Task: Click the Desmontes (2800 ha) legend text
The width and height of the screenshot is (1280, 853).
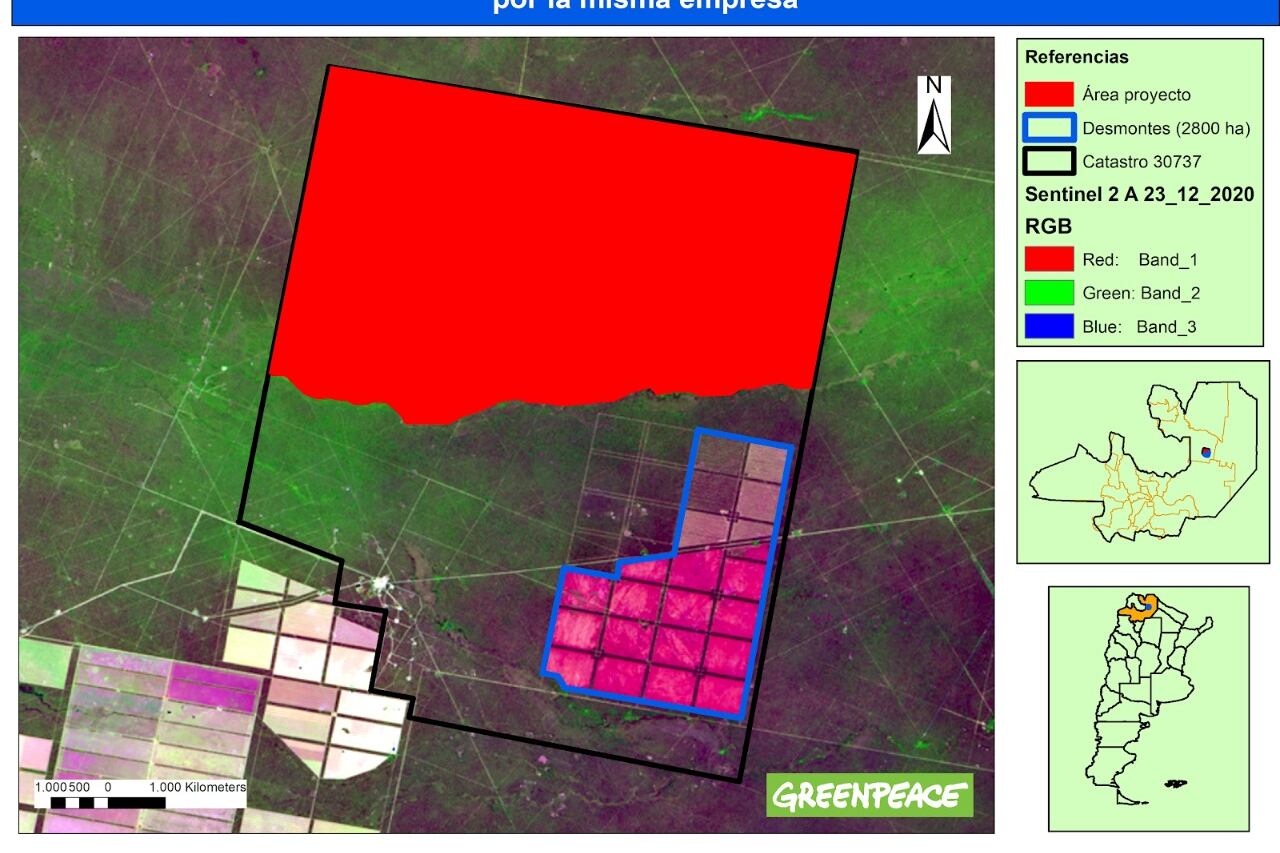Action: (x=1166, y=128)
